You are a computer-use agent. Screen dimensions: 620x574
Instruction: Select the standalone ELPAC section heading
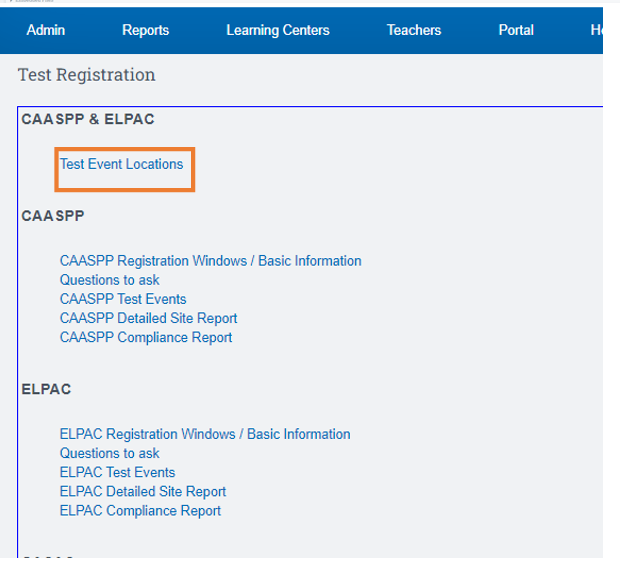click(46, 389)
